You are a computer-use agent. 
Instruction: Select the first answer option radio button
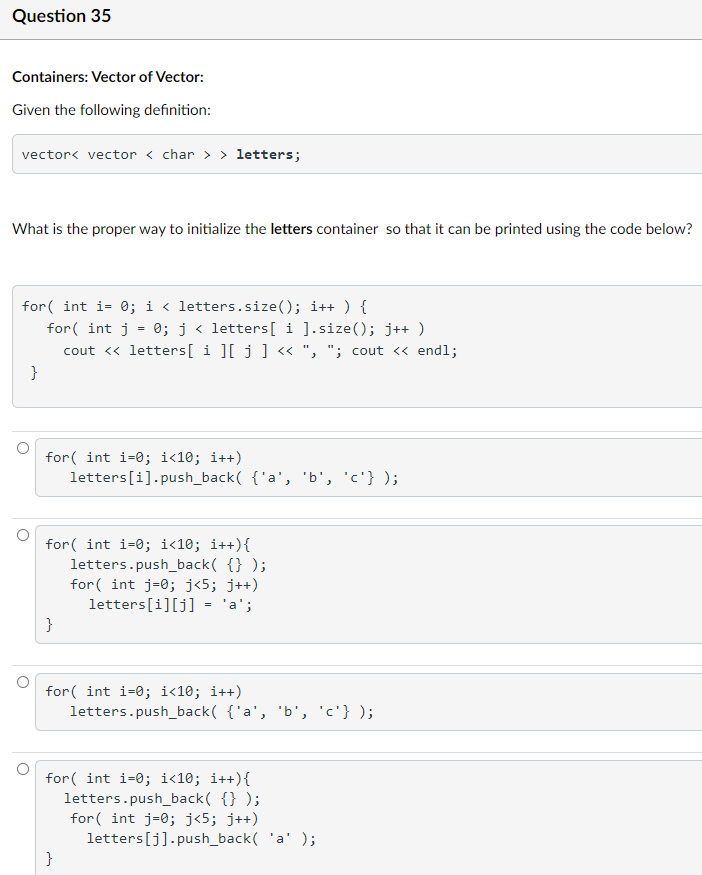pos(22,447)
